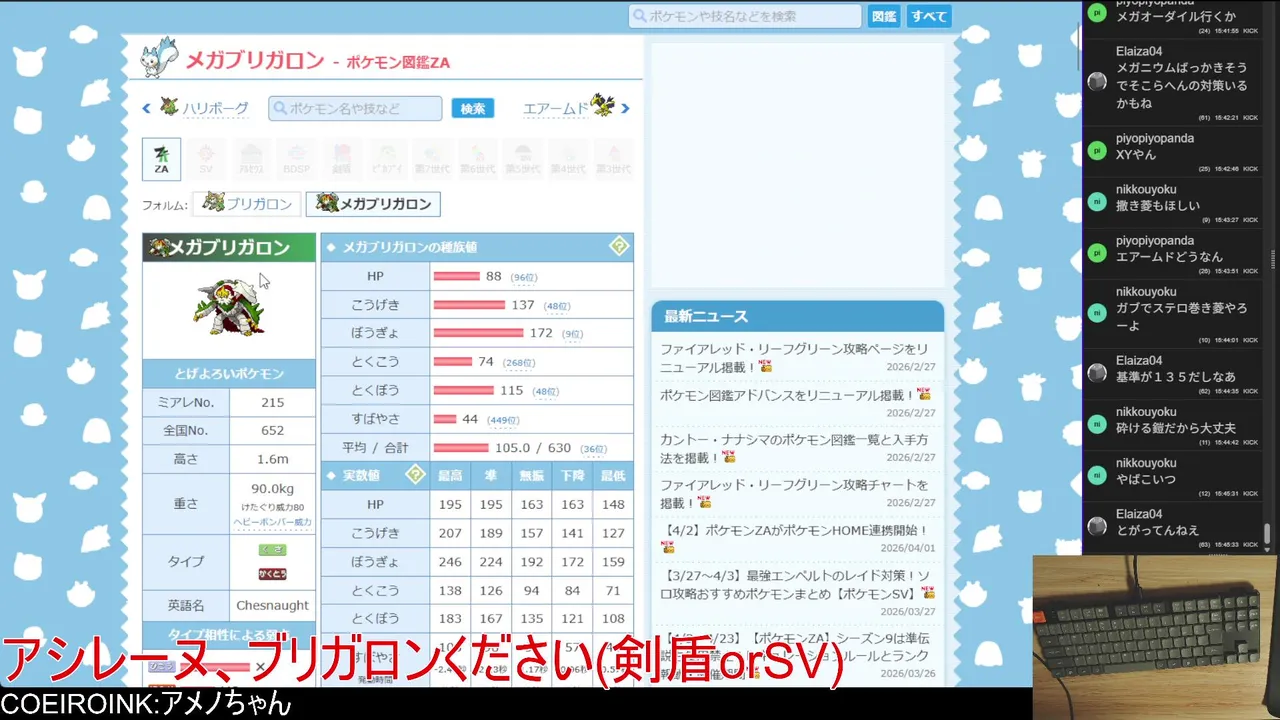Open news: カントー・ナナシマのポケモン図鑑一覧
The height and width of the screenshot is (720, 1280).
(795, 448)
